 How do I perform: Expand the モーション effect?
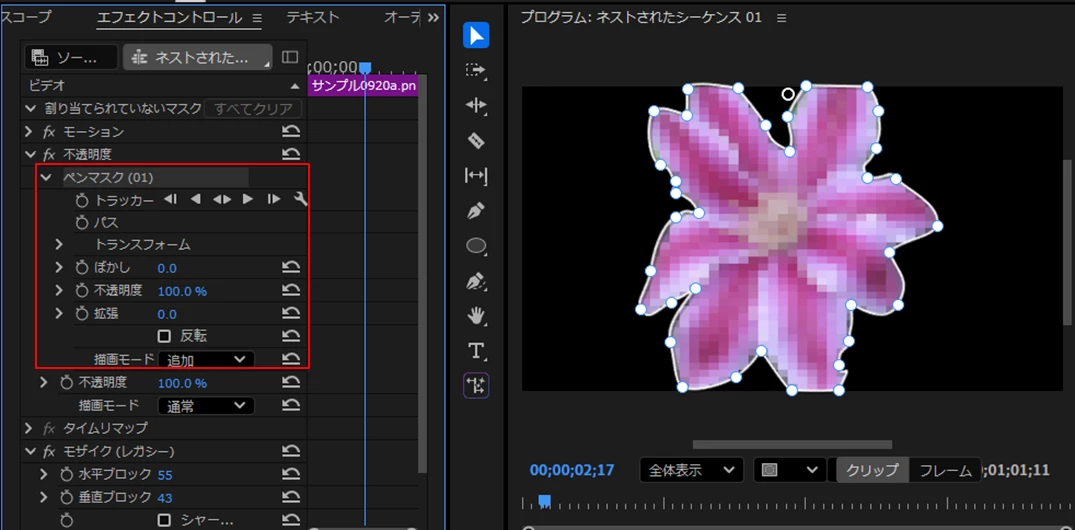point(28,131)
